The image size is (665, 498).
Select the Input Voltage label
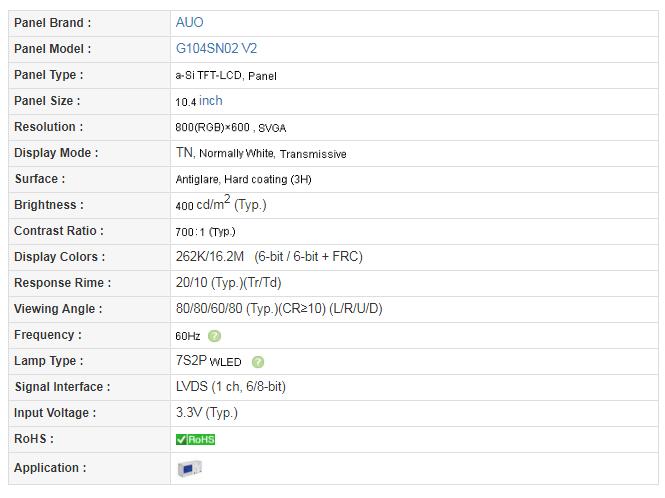(55, 413)
